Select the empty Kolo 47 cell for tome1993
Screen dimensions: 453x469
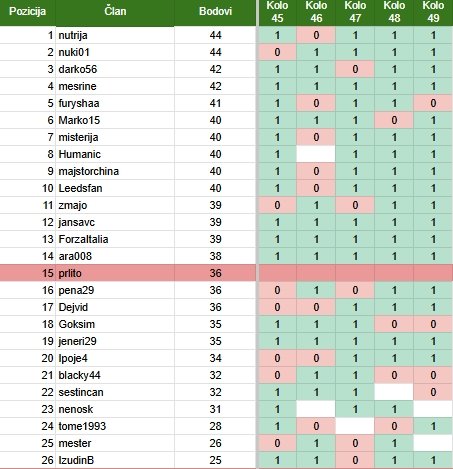(x=355, y=426)
